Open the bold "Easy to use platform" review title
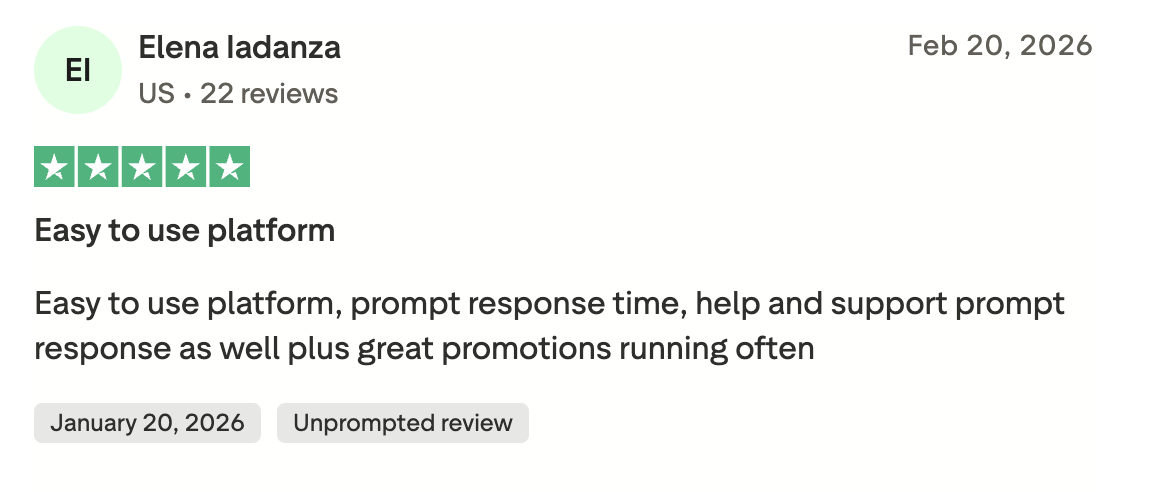 [185, 231]
